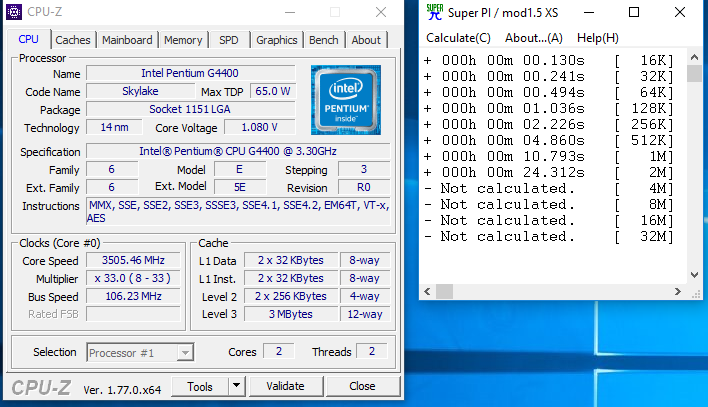Expand the Tools dropdown arrow

click(x=237, y=386)
